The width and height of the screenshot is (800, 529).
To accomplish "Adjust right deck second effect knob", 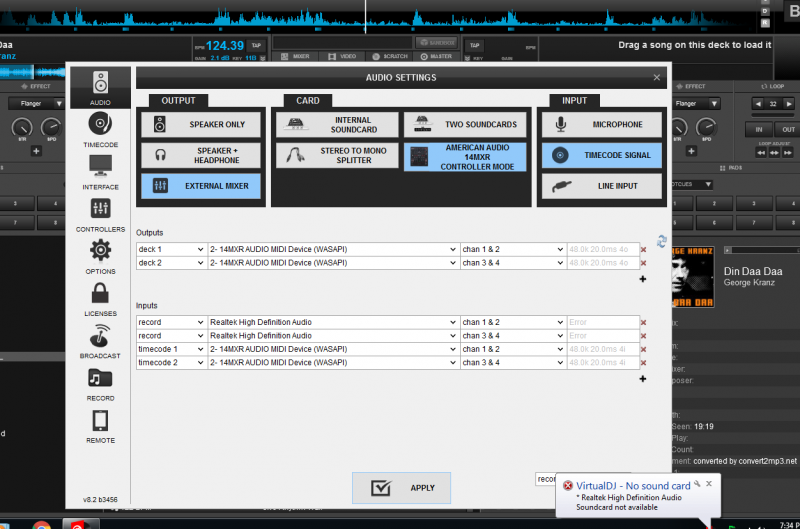I will pyautogui.click(x=706, y=128).
